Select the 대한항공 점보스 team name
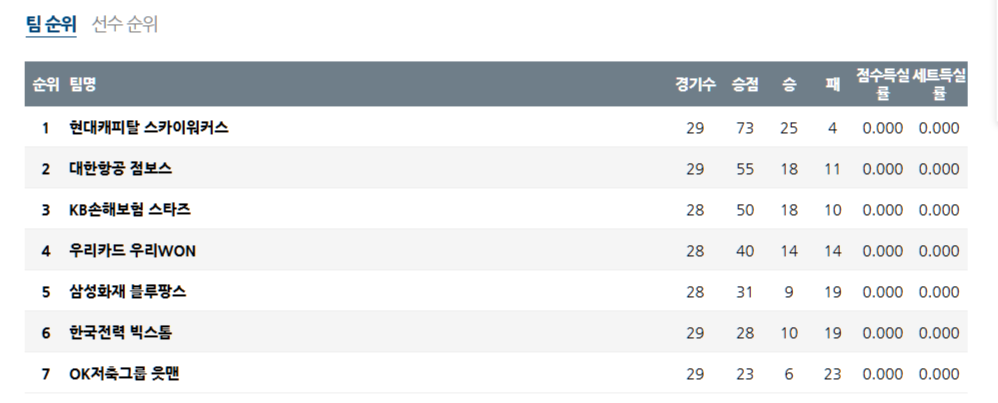The image size is (998, 403). click(x=120, y=169)
